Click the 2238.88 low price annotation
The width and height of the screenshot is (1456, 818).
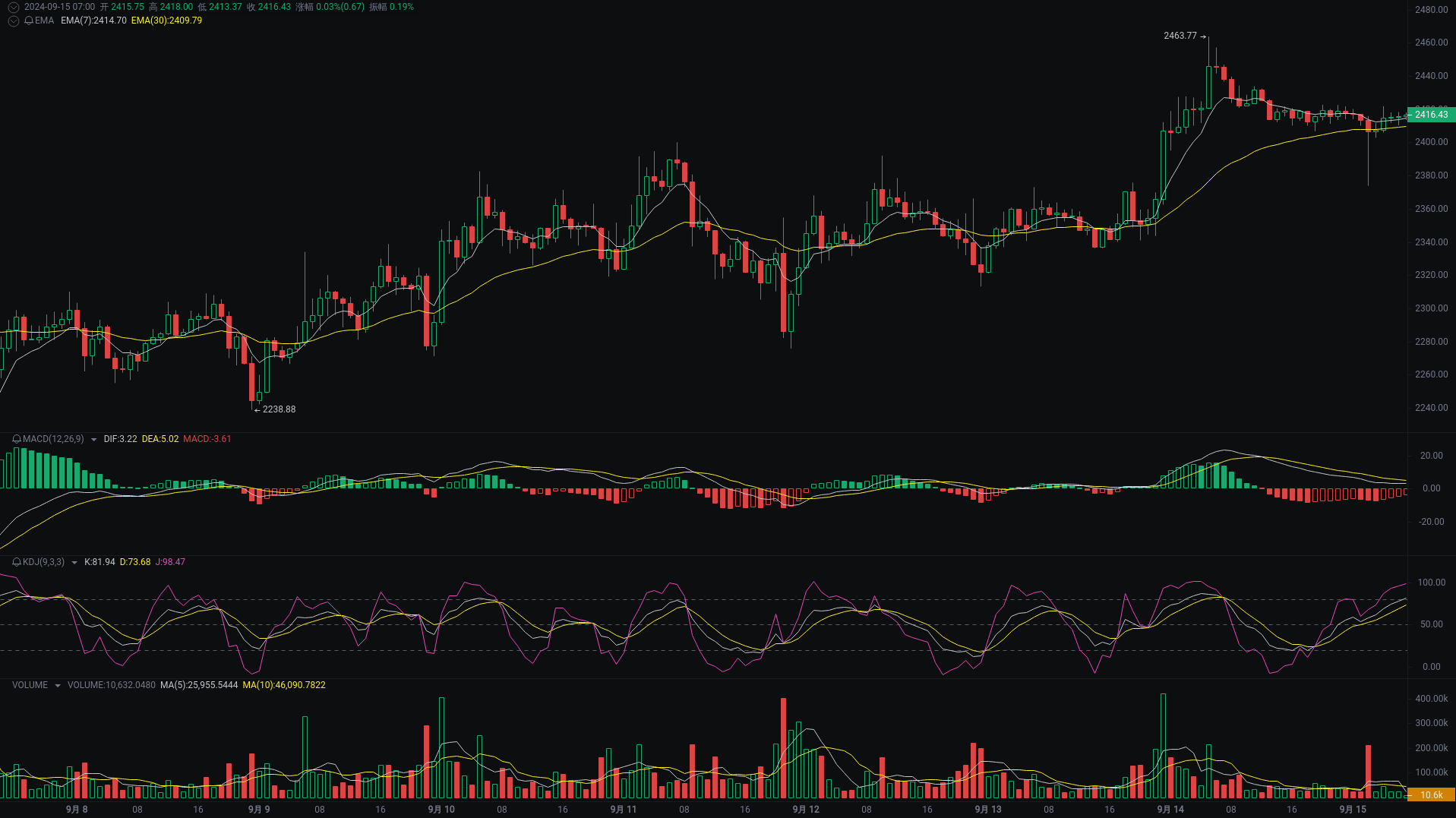tap(278, 409)
